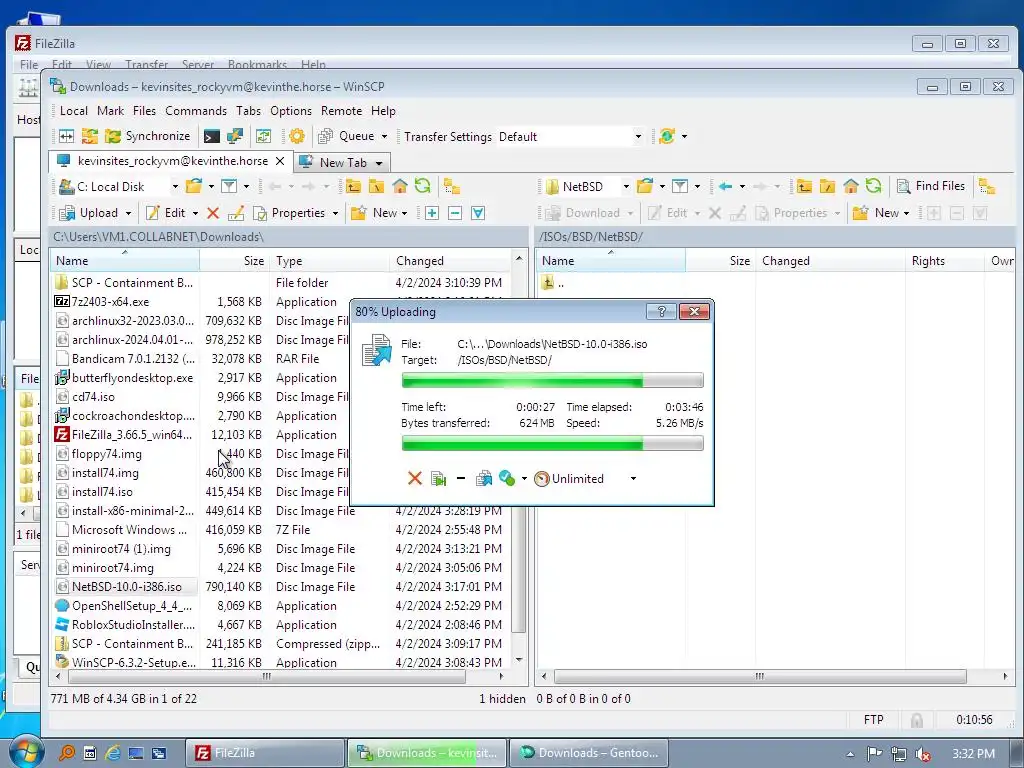Open the terminal console icon
This screenshot has height=768, width=1024.
[x=212, y=136]
